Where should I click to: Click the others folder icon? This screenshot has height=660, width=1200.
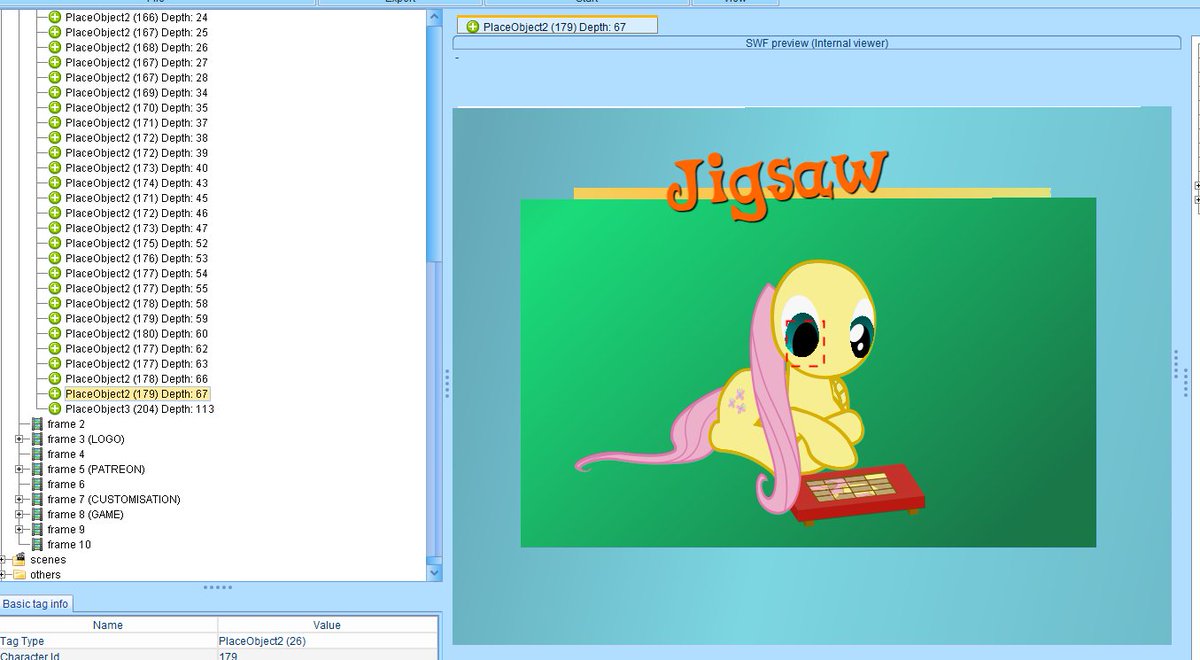[19, 574]
